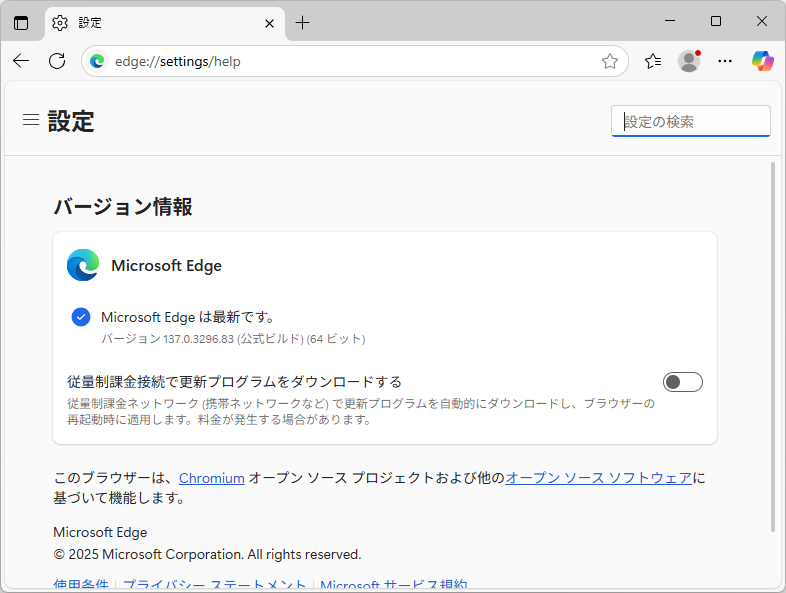Click the Edge logo in address bar
This screenshot has width=786, height=593.
tap(97, 61)
